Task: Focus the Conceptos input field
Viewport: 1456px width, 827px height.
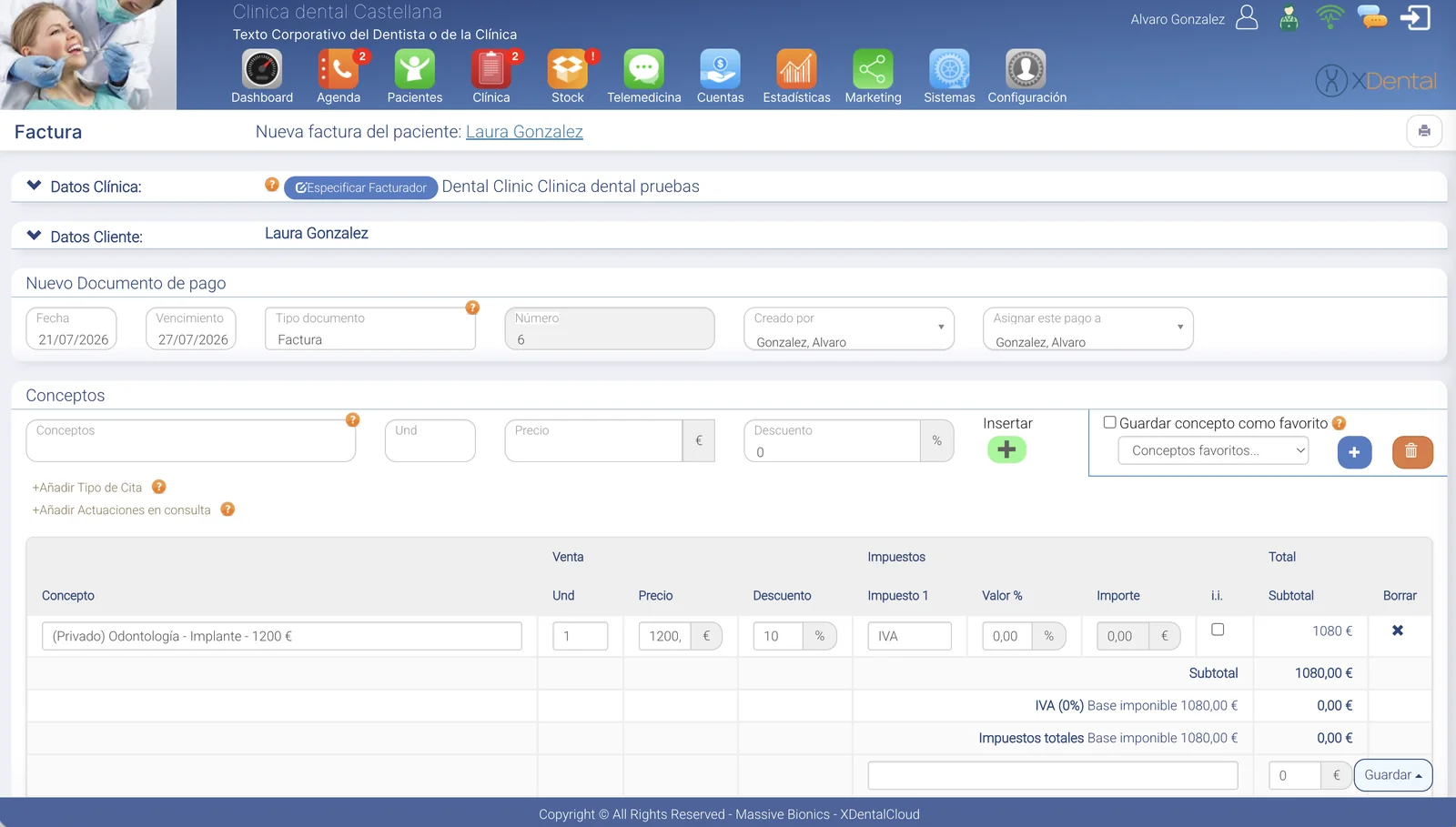Action: click(x=191, y=440)
